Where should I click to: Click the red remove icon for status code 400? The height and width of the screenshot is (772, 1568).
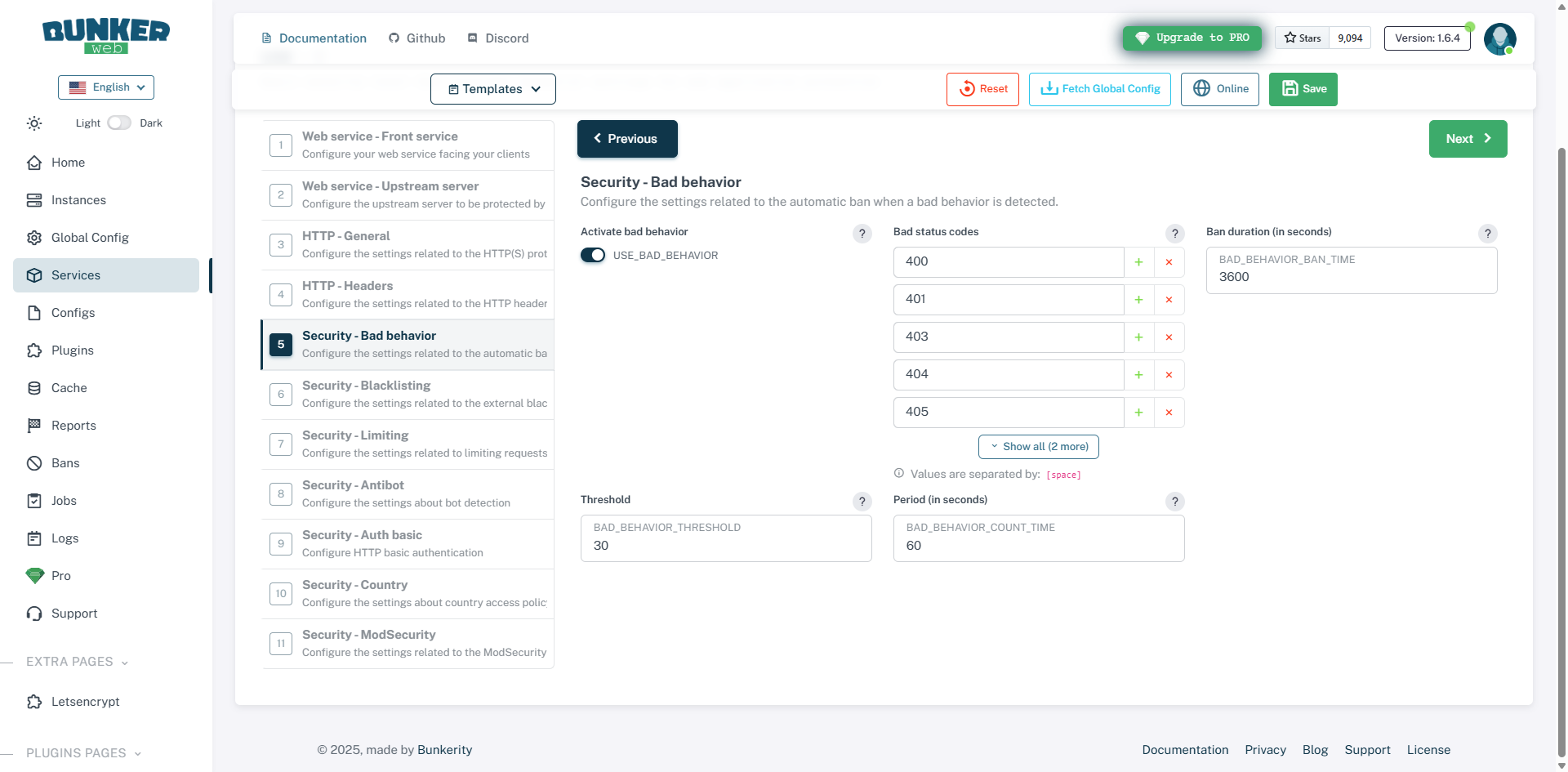coord(1169,262)
